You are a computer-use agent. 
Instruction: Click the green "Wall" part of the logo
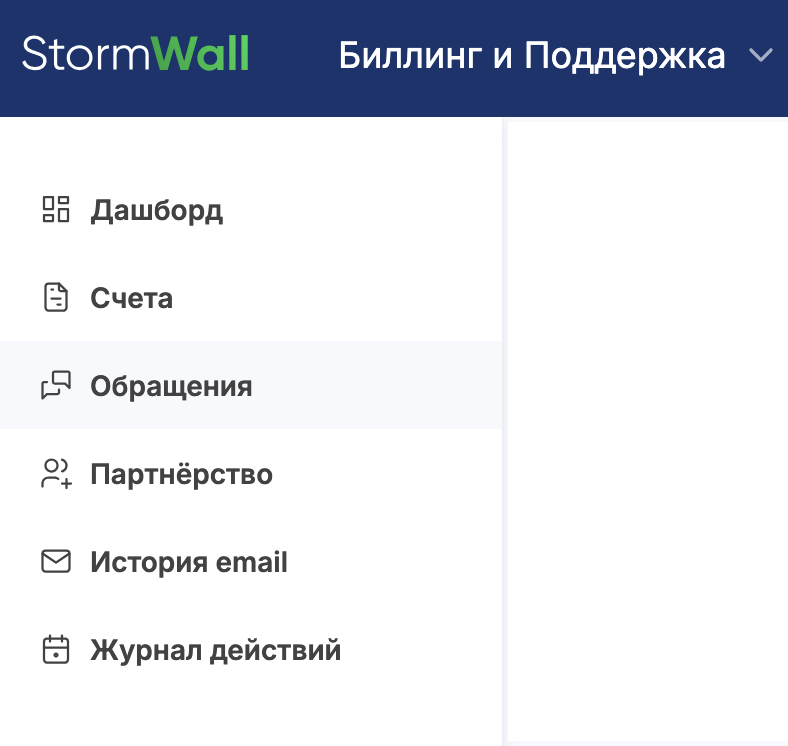[x=203, y=54]
